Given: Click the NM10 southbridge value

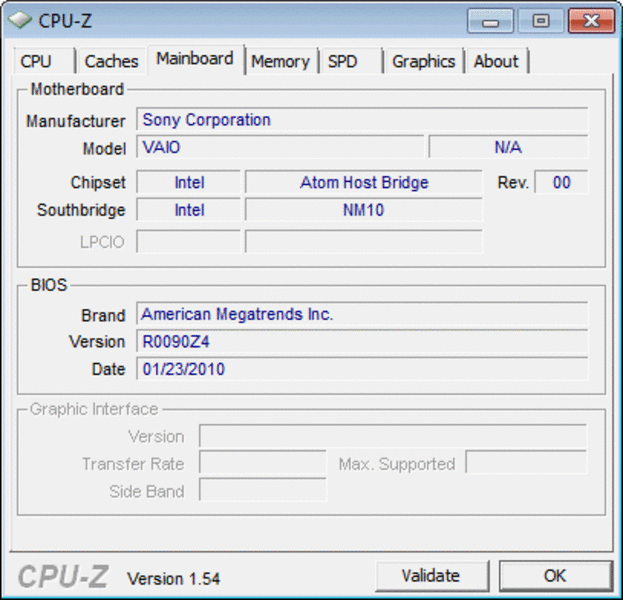Looking at the screenshot, I should [x=364, y=210].
